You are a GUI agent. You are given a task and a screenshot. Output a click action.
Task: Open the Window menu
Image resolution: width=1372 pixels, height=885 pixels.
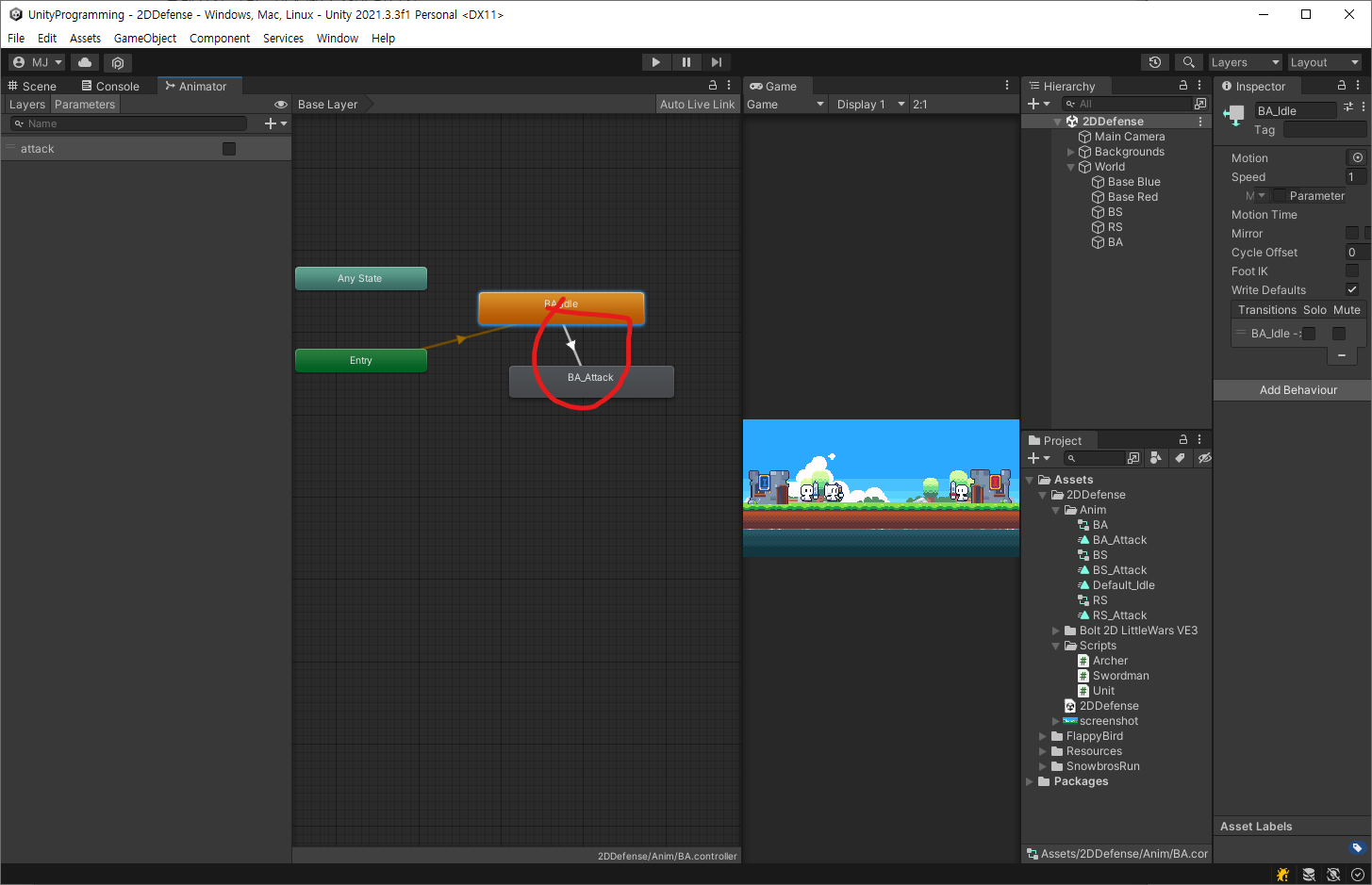pos(338,39)
